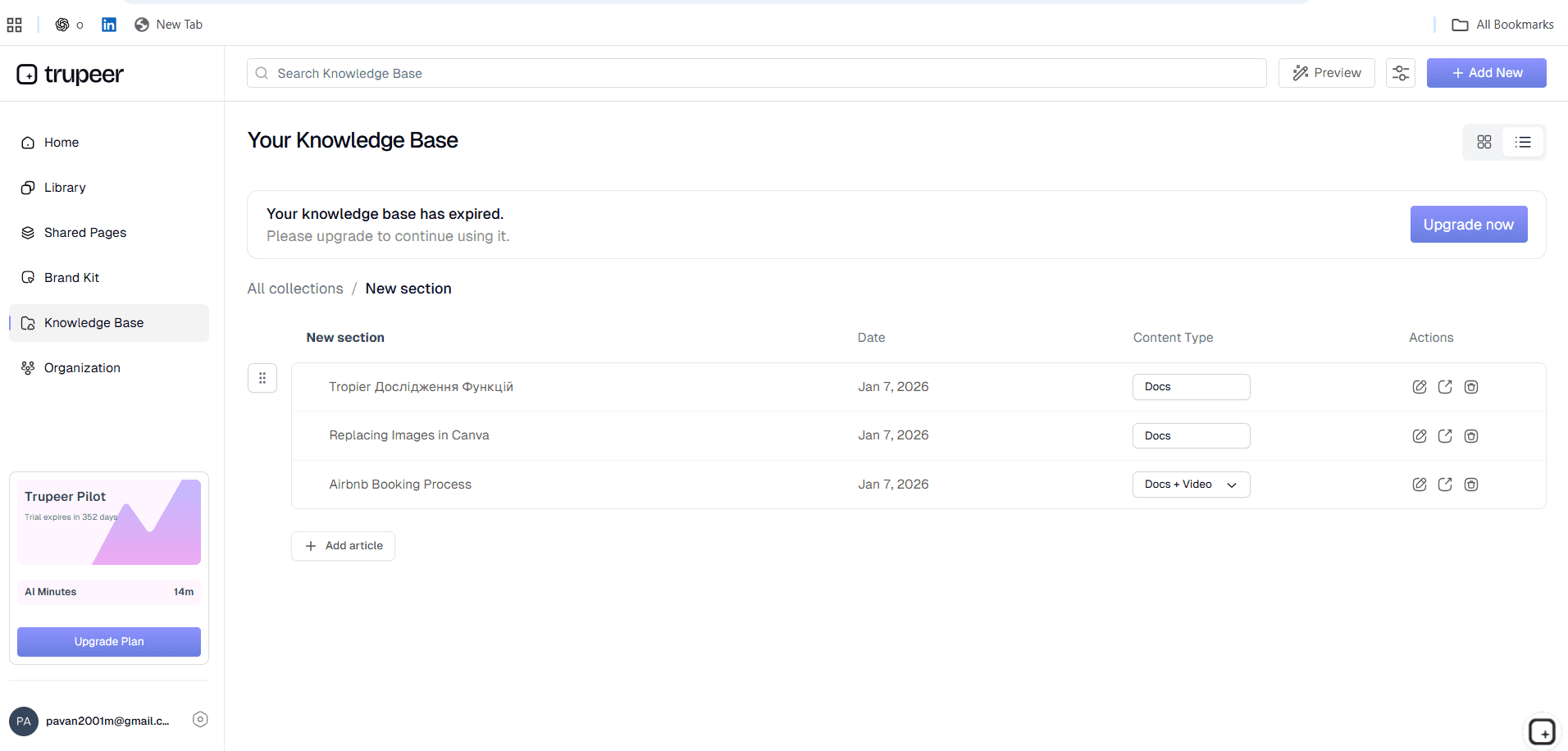The width and height of the screenshot is (1568, 751).
Task: Open All Bookmarks folder
Action: click(x=1502, y=25)
